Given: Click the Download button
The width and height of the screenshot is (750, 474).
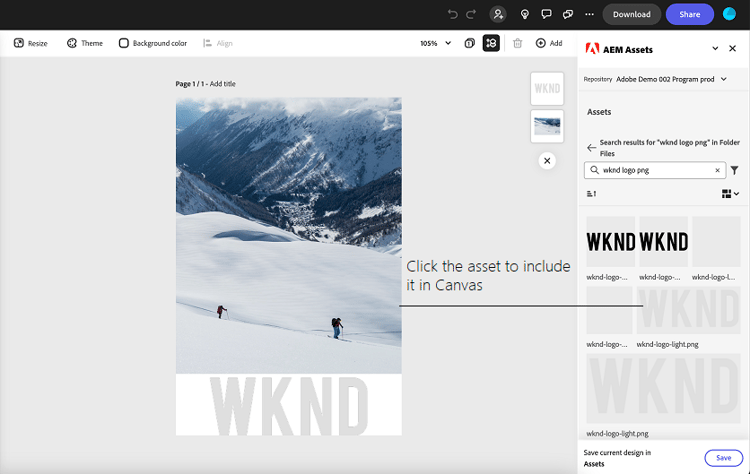Looking at the screenshot, I should pyautogui.click(x=631, y=14).
